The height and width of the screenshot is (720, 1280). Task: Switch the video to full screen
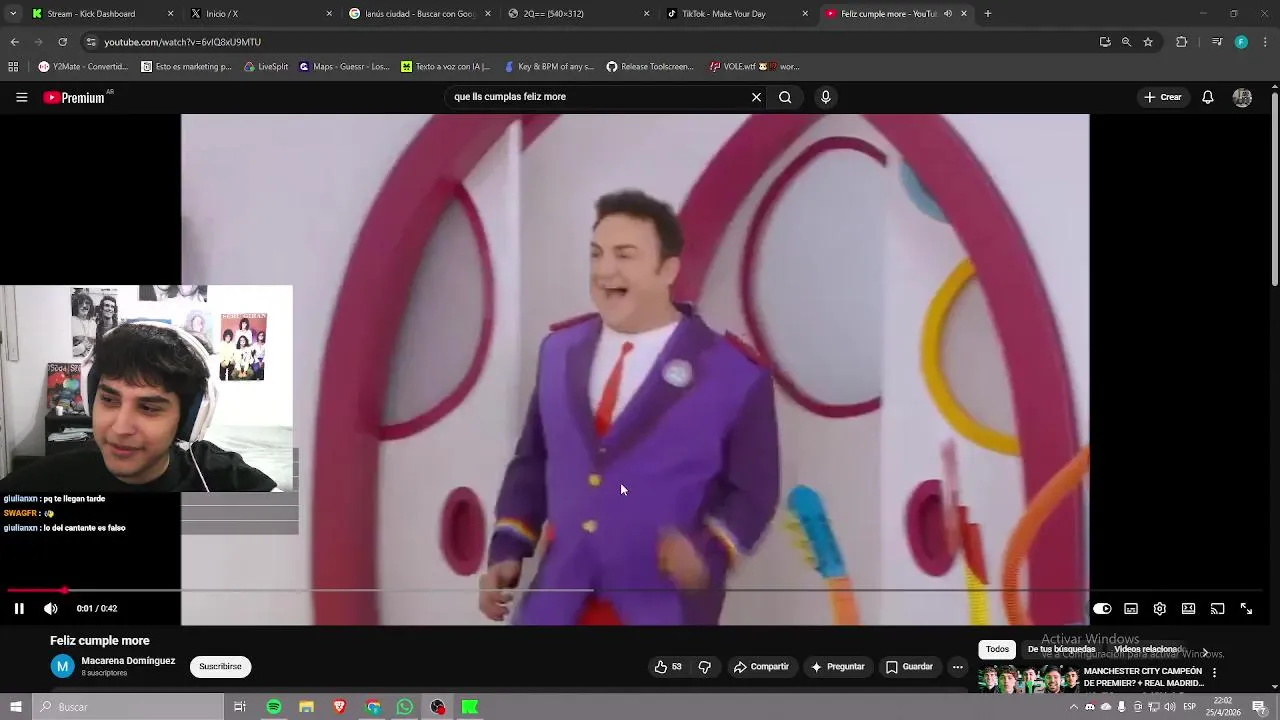[x=1247, y=608]
